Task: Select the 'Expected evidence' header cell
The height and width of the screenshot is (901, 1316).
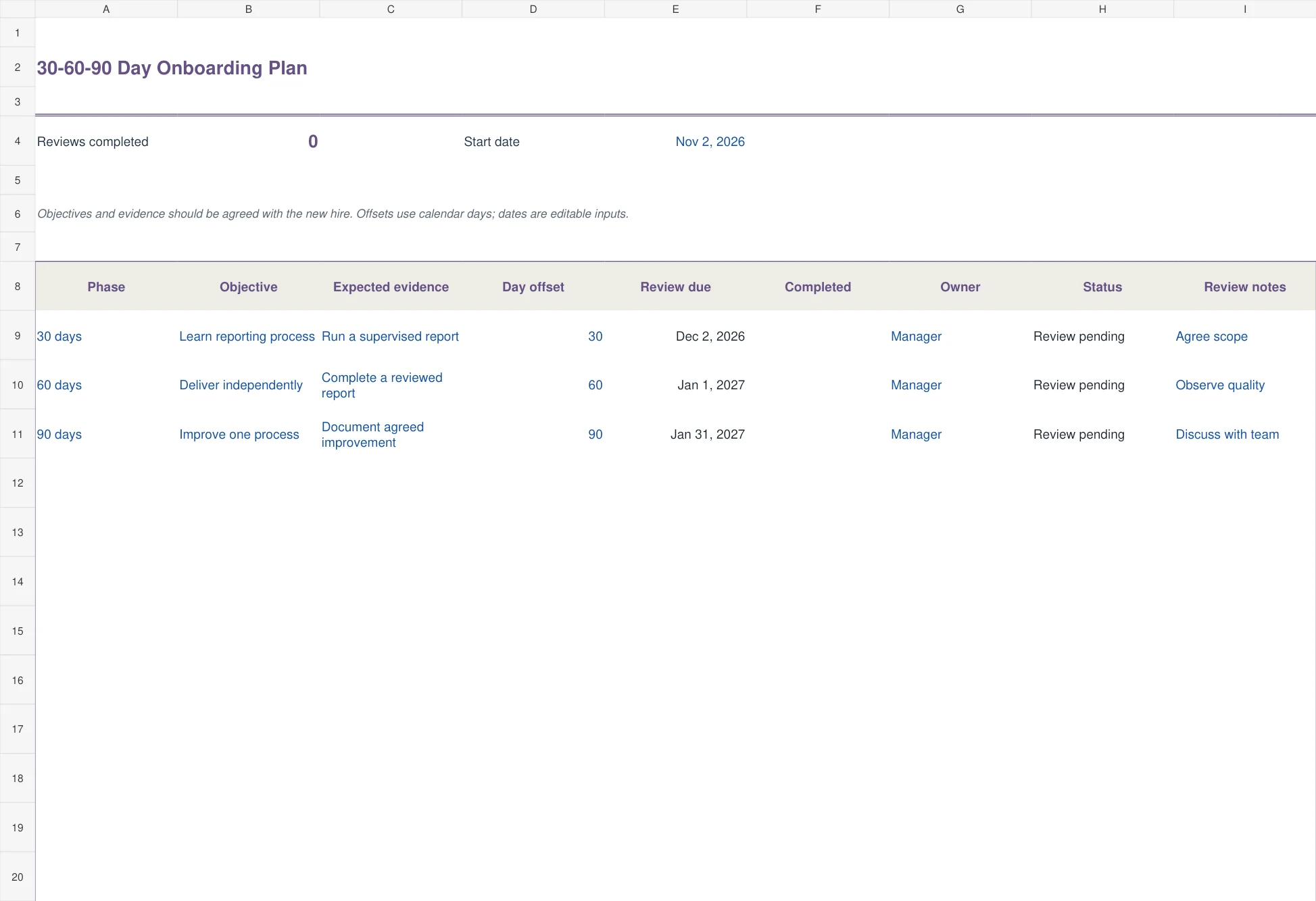Action: point(391,287)
